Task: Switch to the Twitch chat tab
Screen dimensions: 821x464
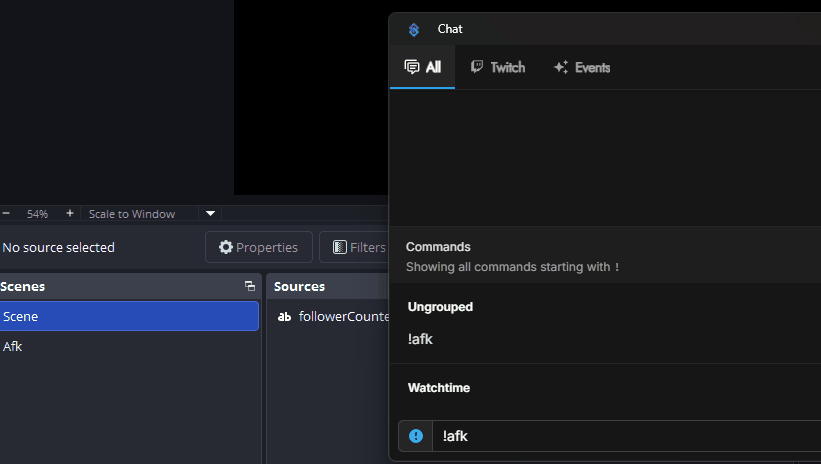Action: coord(498,68)
